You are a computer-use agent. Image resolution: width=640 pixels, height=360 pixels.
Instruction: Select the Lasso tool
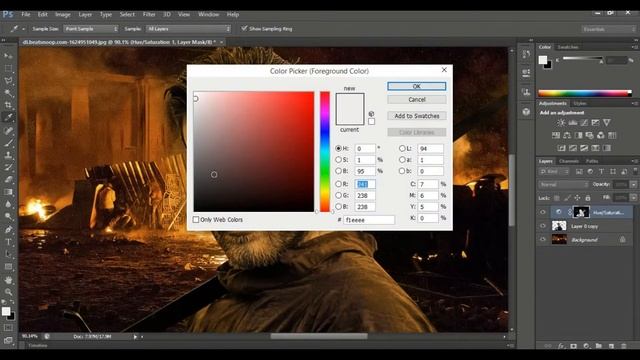[x=8, y=80]
